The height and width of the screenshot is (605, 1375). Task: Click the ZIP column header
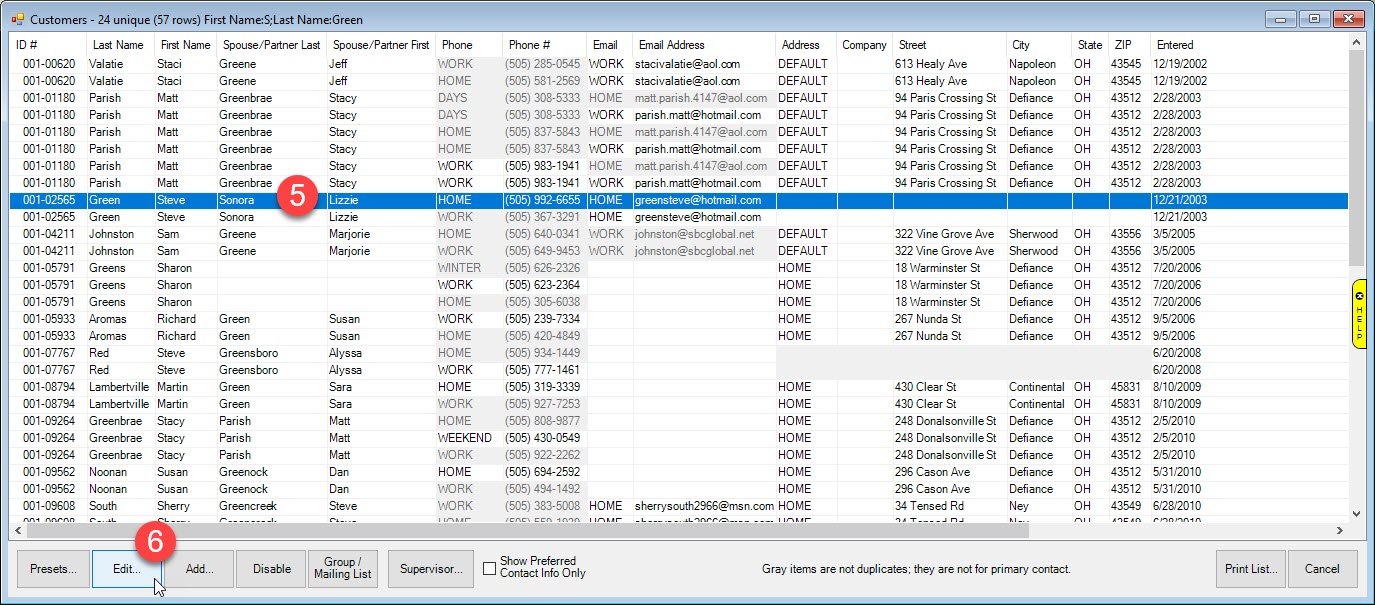click(1122, 45)
